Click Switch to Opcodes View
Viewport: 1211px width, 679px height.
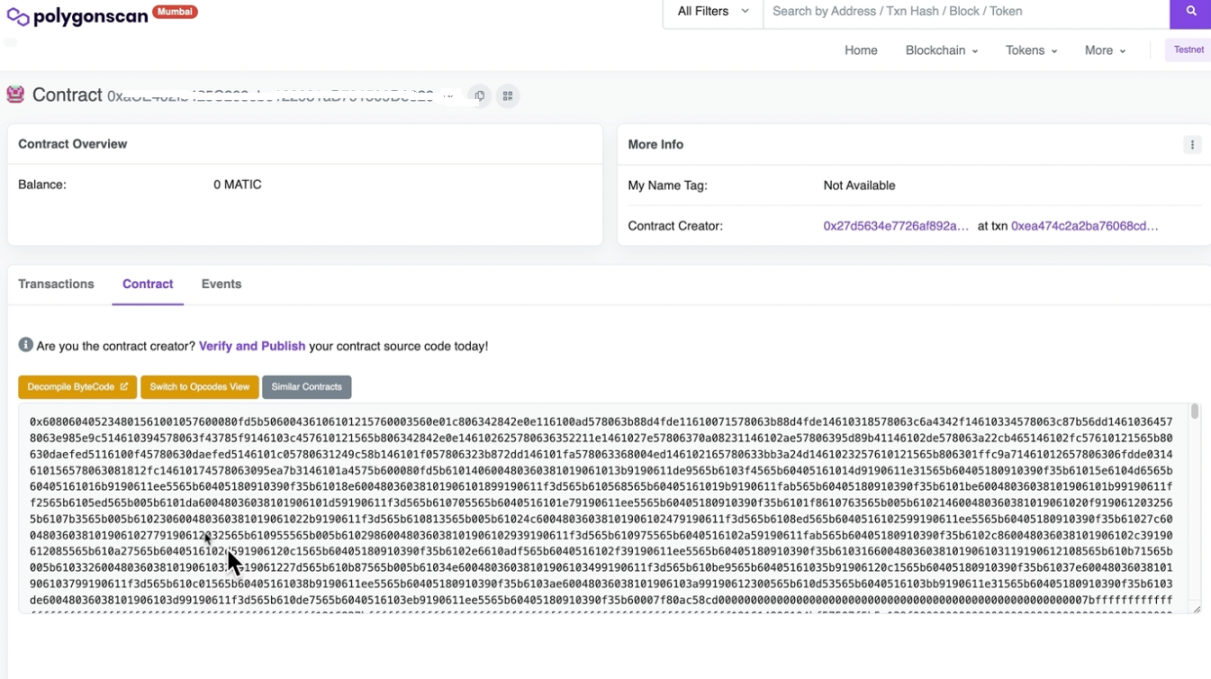tap(199, 387)
